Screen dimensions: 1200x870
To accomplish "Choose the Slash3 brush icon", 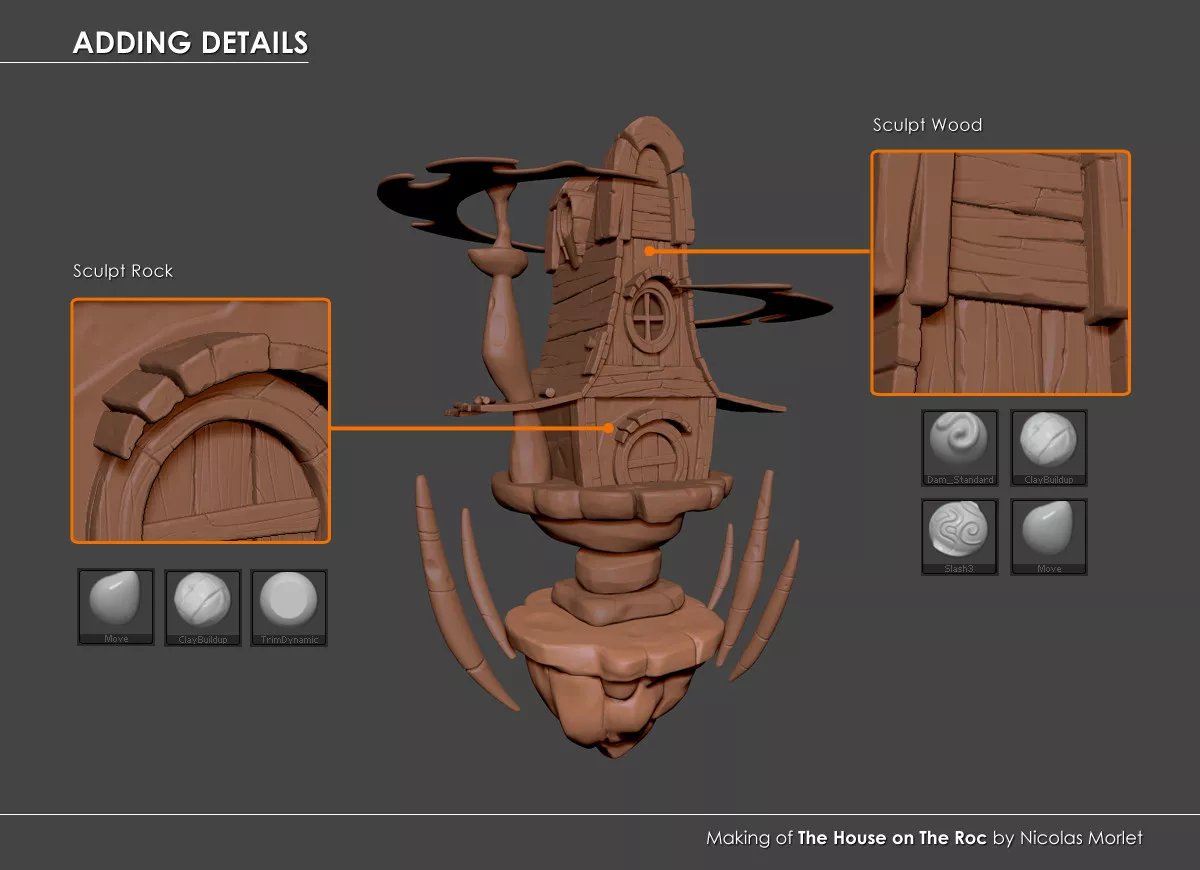I will coord(959,536).
